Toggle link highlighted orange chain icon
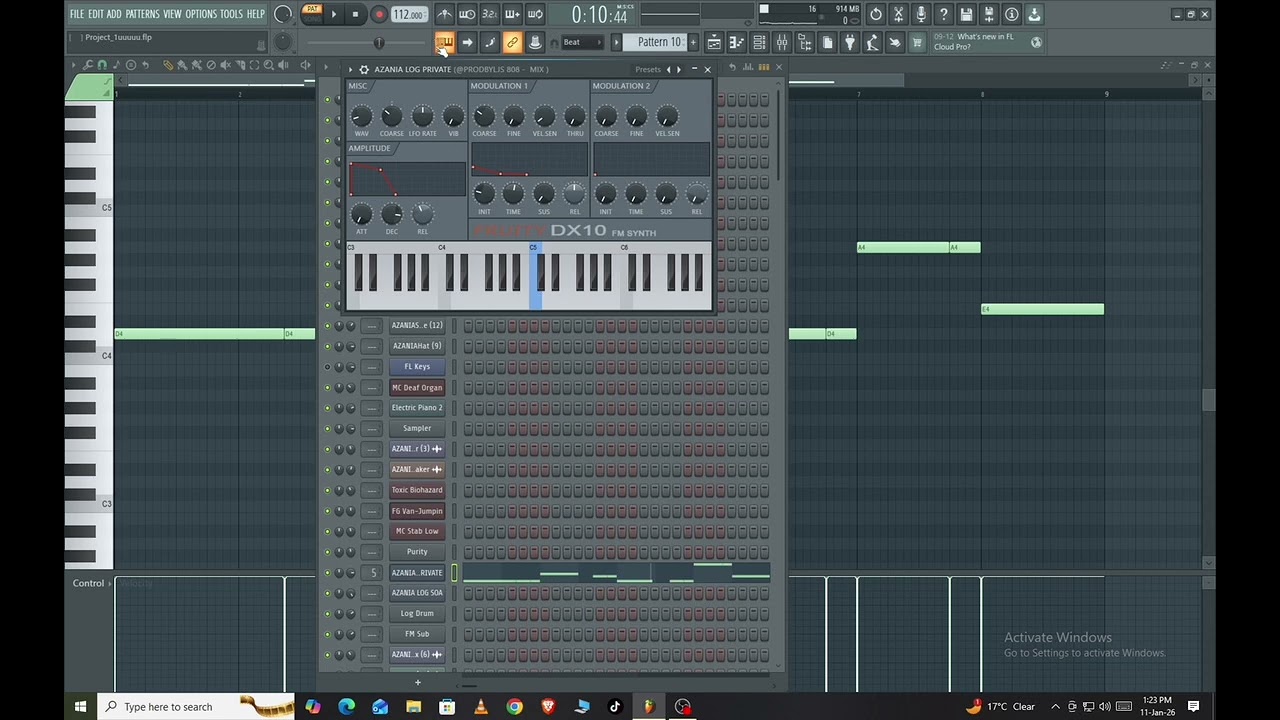Image resolution: width=1280 pixels, height=720 pixels. click(512, 42)
